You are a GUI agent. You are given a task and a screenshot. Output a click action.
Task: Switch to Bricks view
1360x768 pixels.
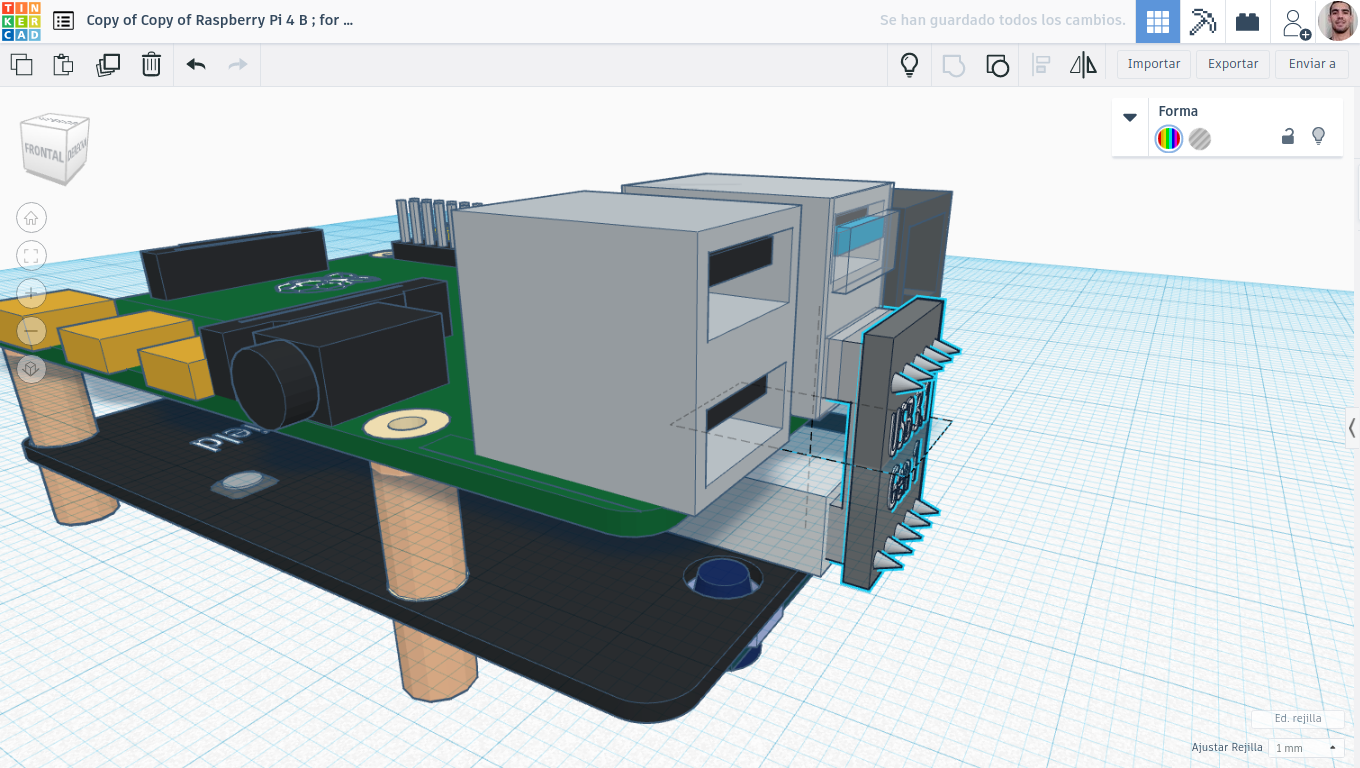pos(1247,21)
